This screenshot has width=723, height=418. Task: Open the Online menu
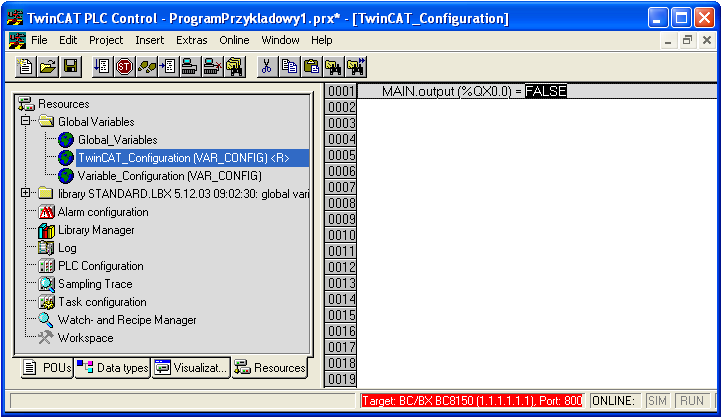point(234,41)
